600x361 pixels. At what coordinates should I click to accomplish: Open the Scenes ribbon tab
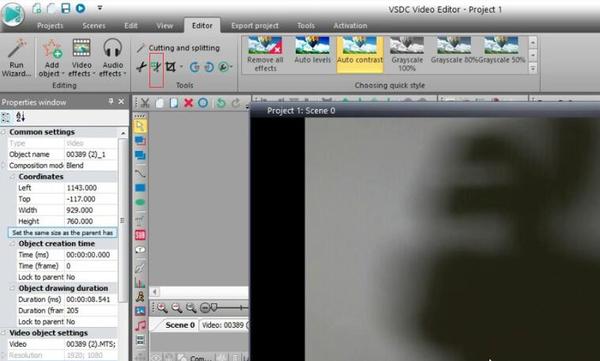pos(94,26)
